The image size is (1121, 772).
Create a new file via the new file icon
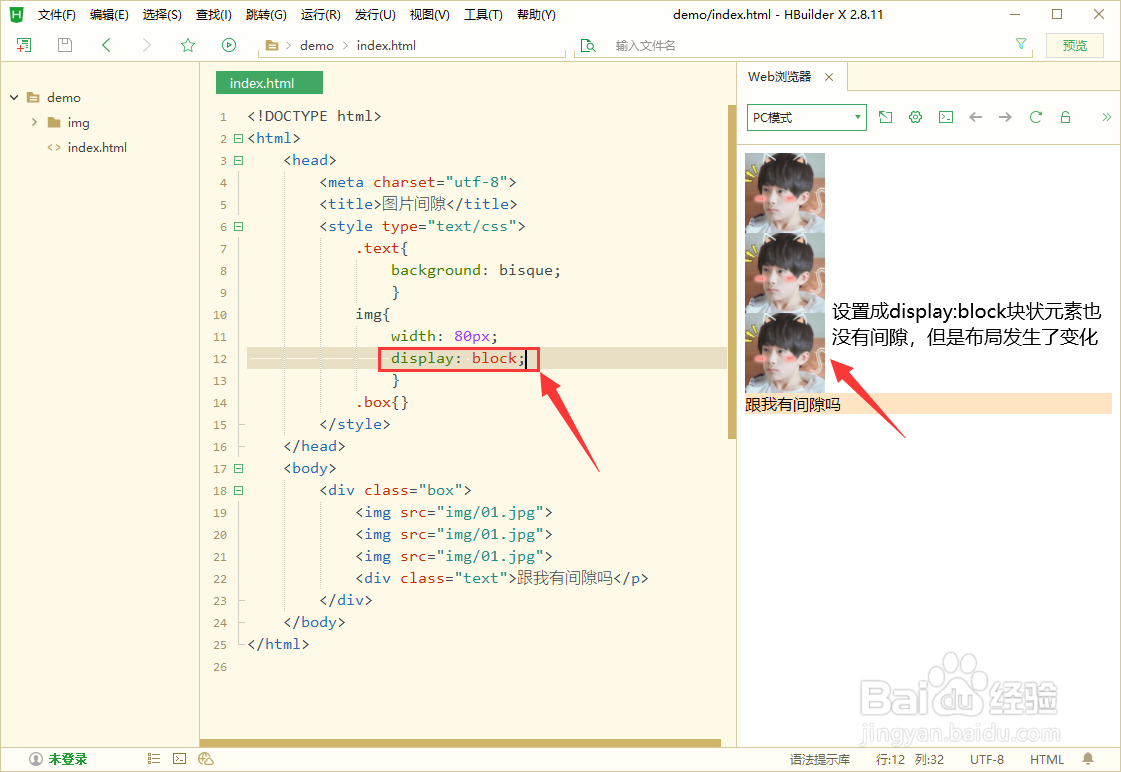coord(23,45)
